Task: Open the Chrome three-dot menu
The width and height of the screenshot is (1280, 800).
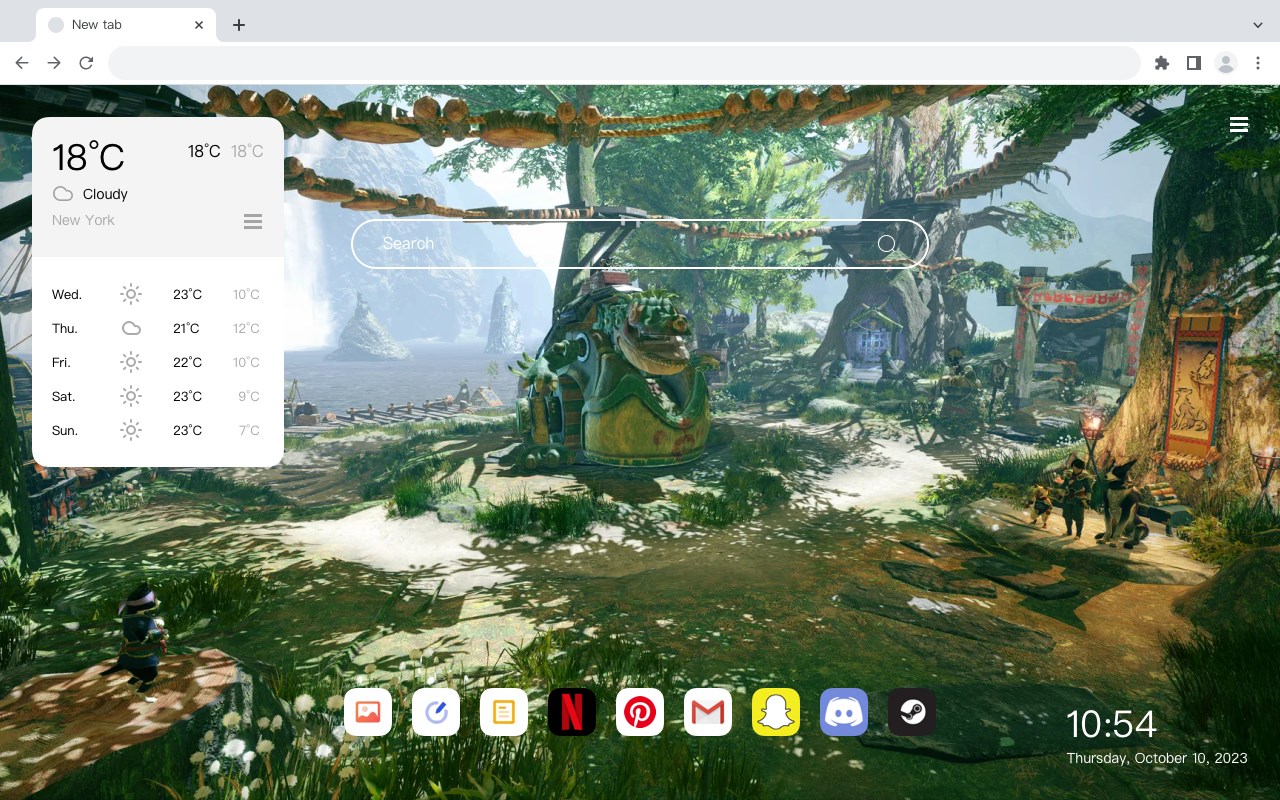Action: coord(1258,63)
